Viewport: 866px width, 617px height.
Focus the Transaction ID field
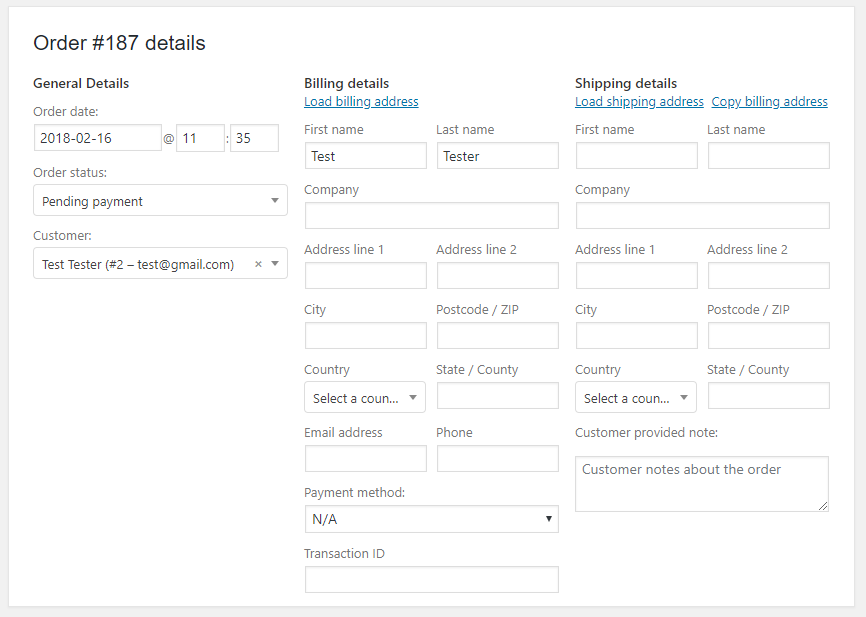[431, 579]
